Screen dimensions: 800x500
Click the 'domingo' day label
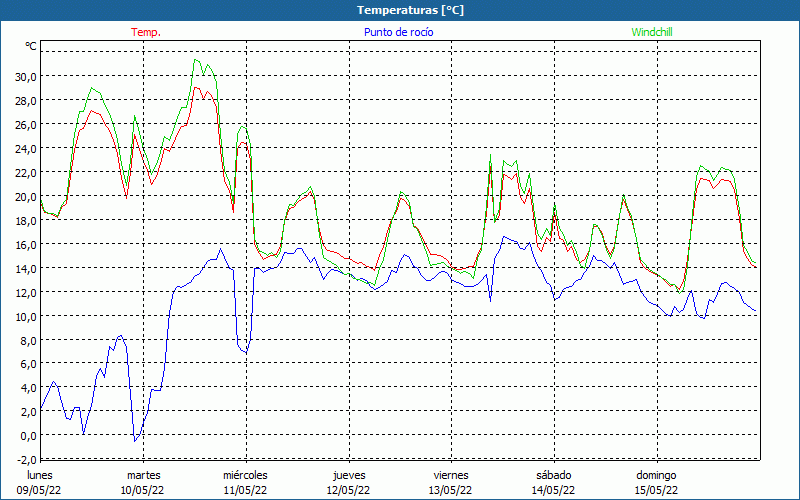[656, 475]
